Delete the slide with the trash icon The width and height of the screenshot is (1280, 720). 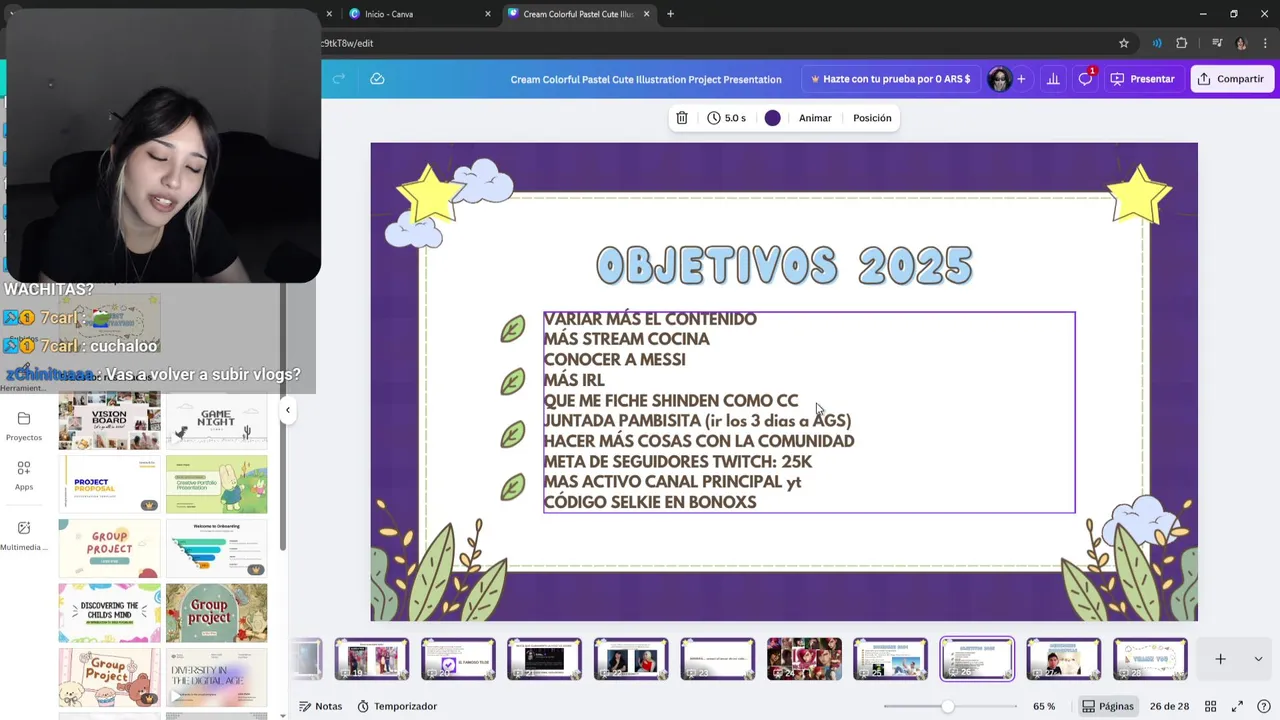coord(682,118)
